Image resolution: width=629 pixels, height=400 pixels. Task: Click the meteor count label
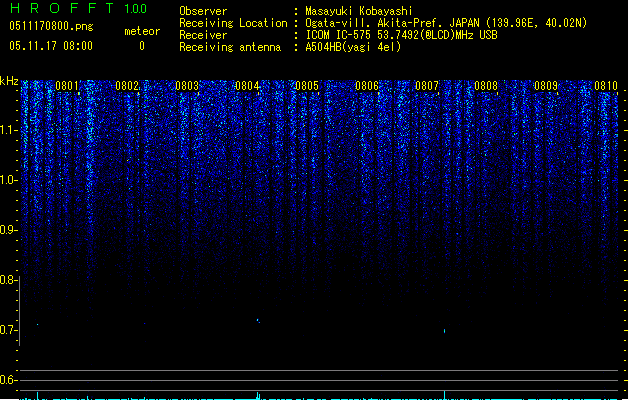point(142,31)
